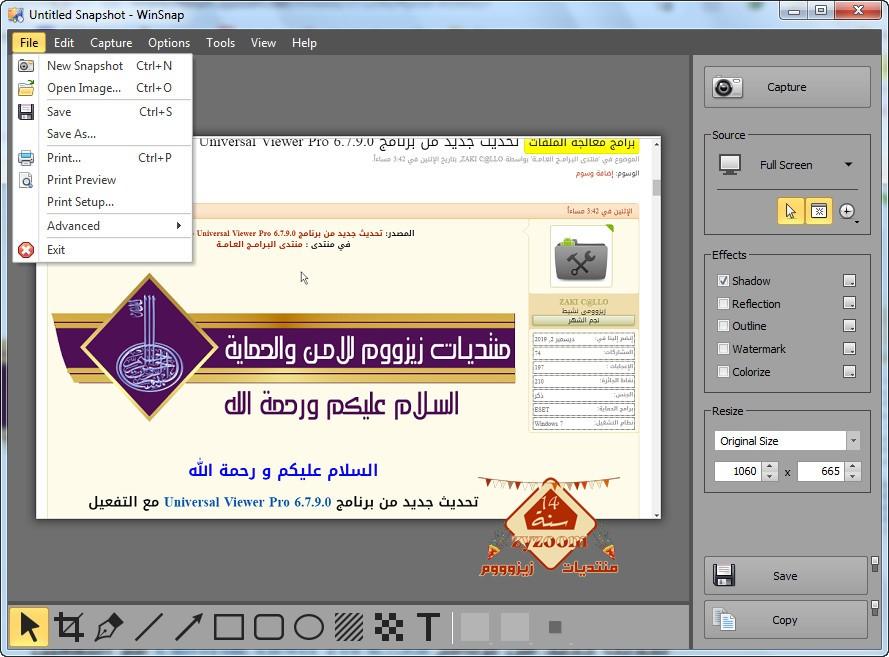Click the floppy disk icon beside Save
Viewport: 889px width, 657px height.
[x=724, y=575]
